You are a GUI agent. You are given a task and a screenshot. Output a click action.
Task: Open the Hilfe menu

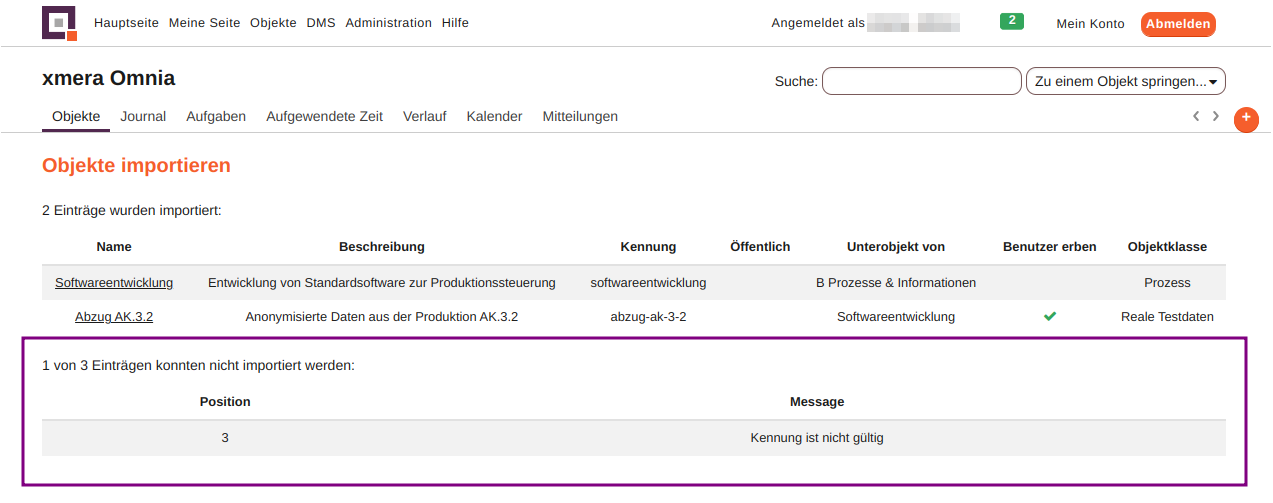point(455,23)
